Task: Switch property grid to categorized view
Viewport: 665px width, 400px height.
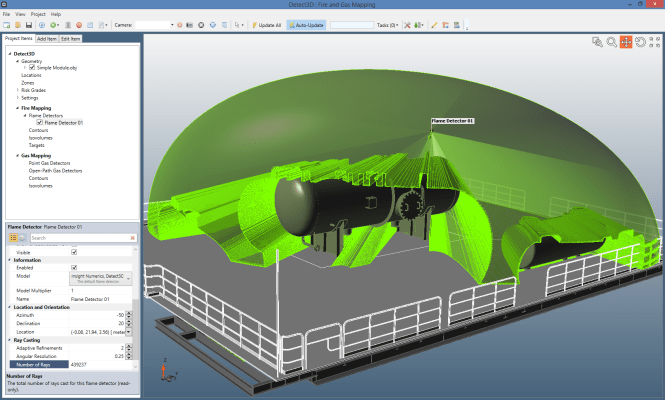Action: (13, 238)
